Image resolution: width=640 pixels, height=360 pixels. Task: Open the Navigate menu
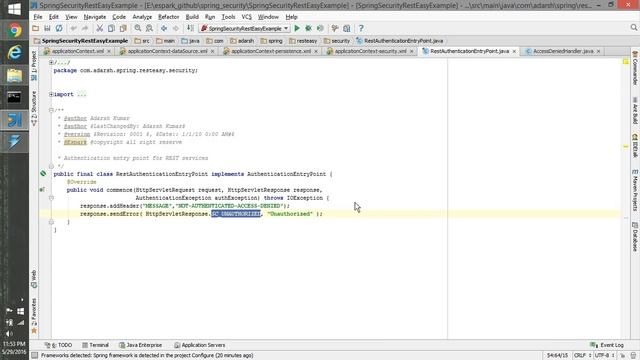pyautogui.click(x=95, y=17)
